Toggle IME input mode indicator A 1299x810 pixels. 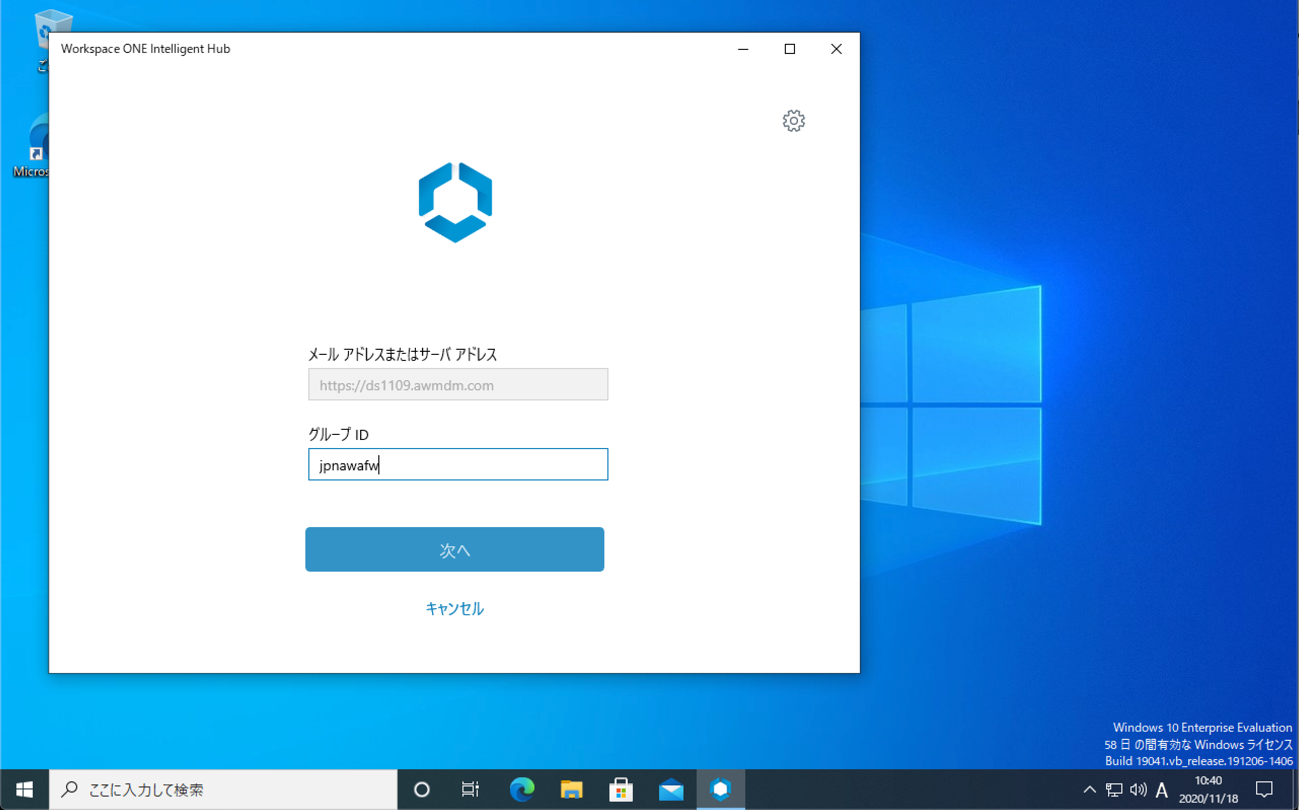coord(1162,790)
